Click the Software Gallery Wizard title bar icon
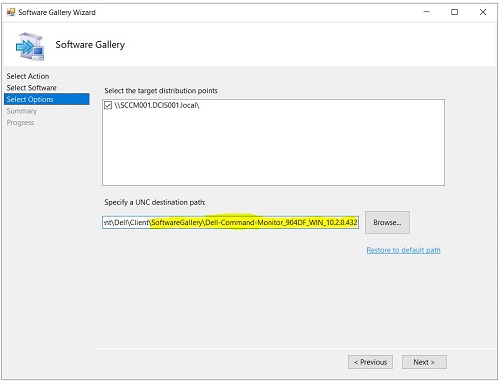 point(11,12)
